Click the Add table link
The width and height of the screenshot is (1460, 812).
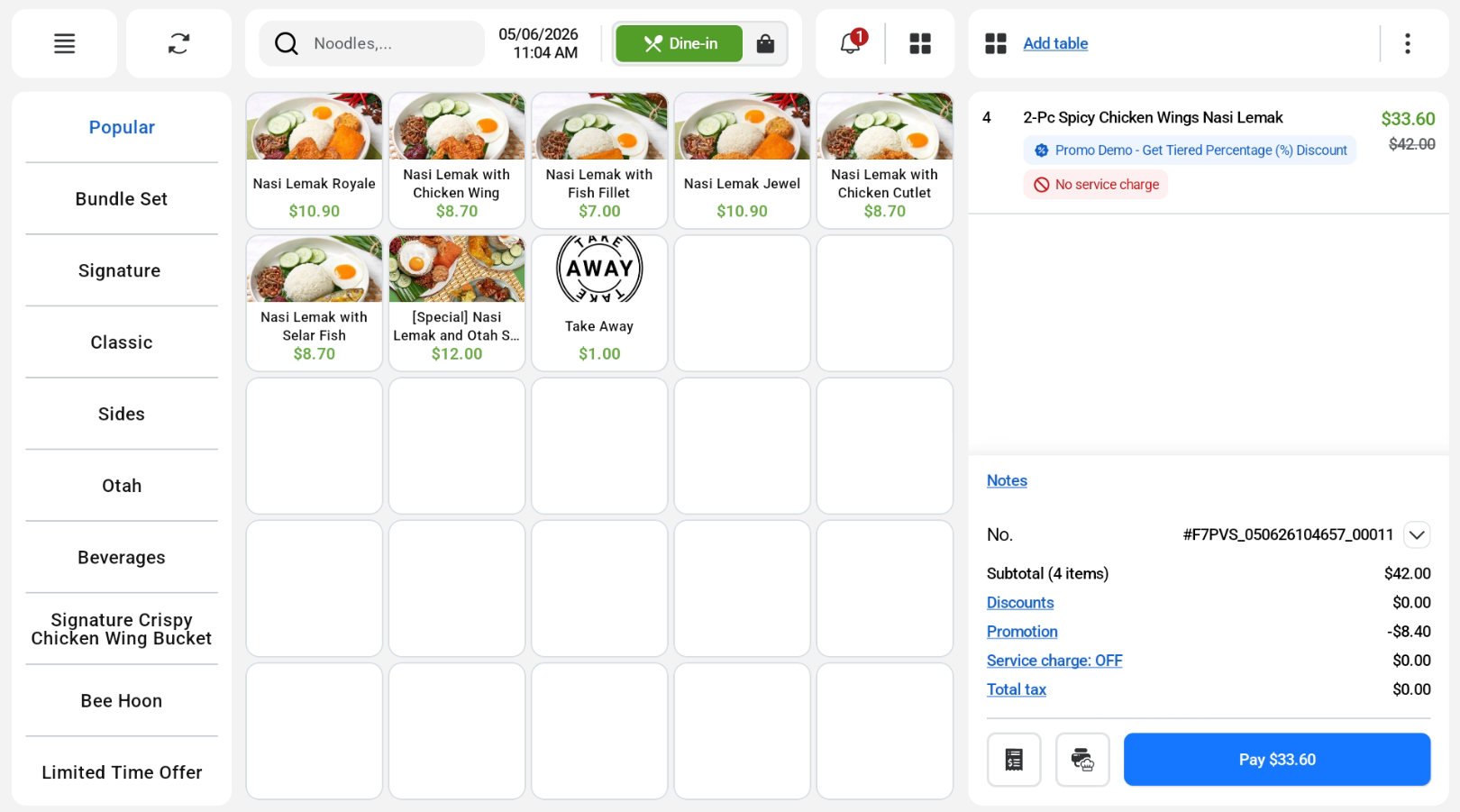[x=1055, y=43]
